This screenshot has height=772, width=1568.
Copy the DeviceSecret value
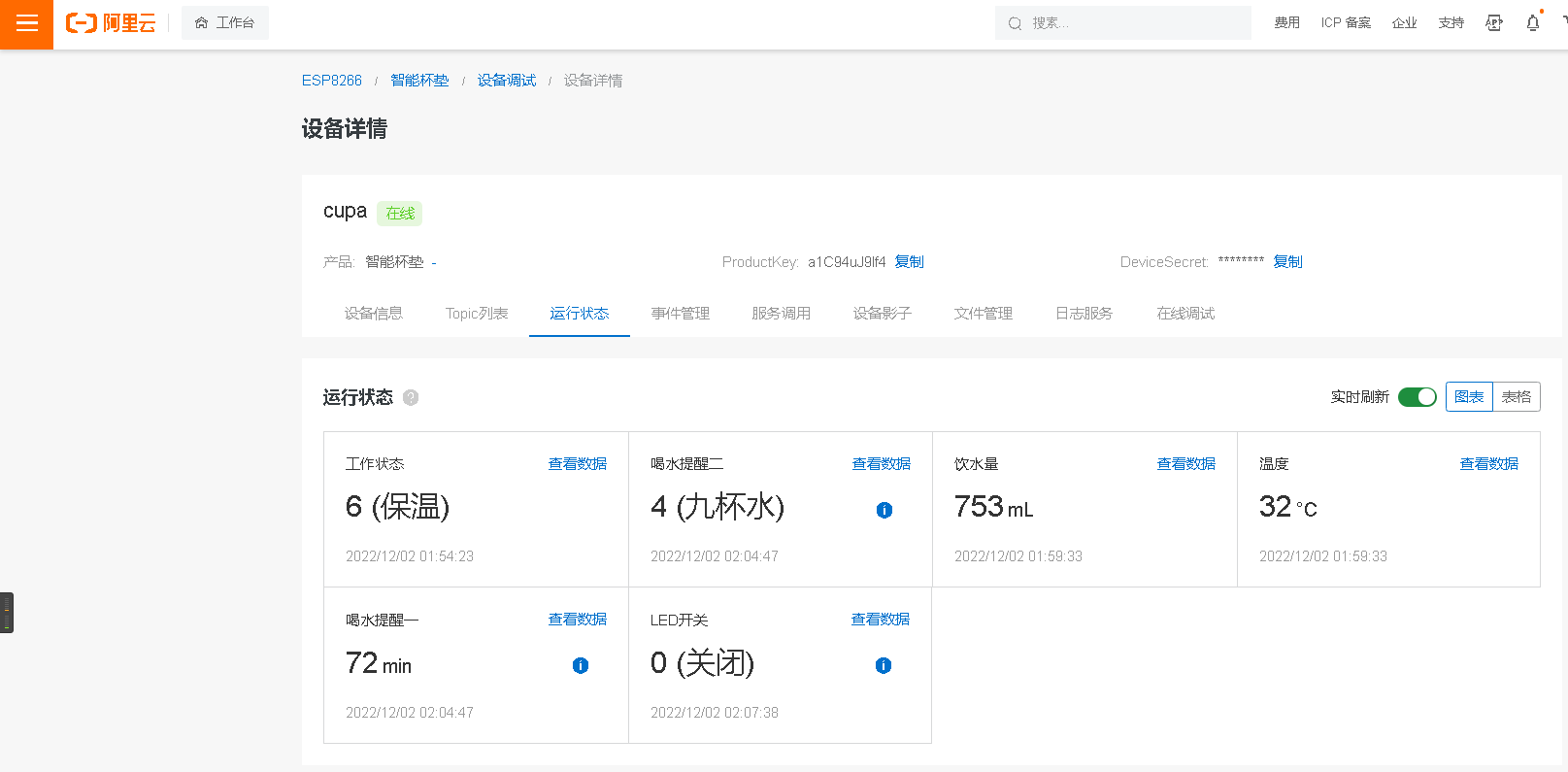pos(1288,262)
